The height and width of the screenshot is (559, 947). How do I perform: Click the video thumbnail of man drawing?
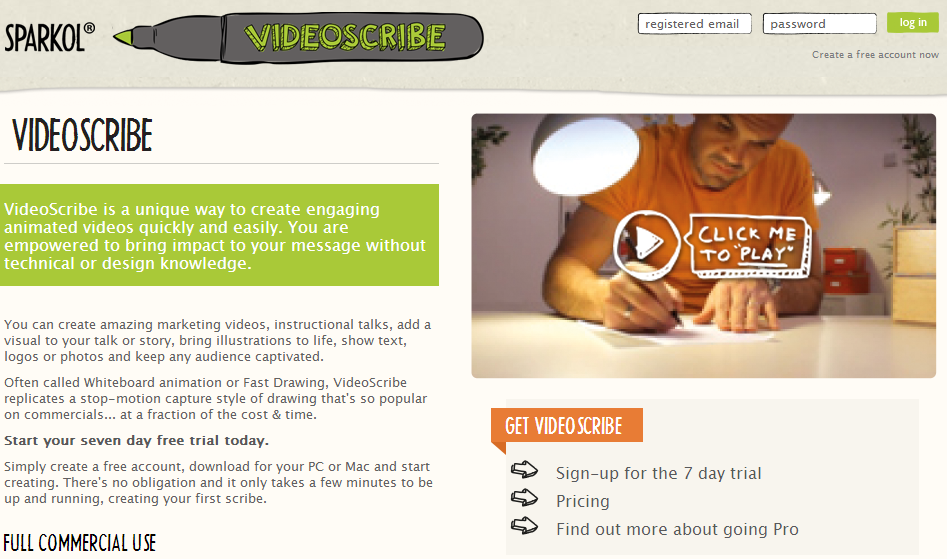(x=704, y=246)
